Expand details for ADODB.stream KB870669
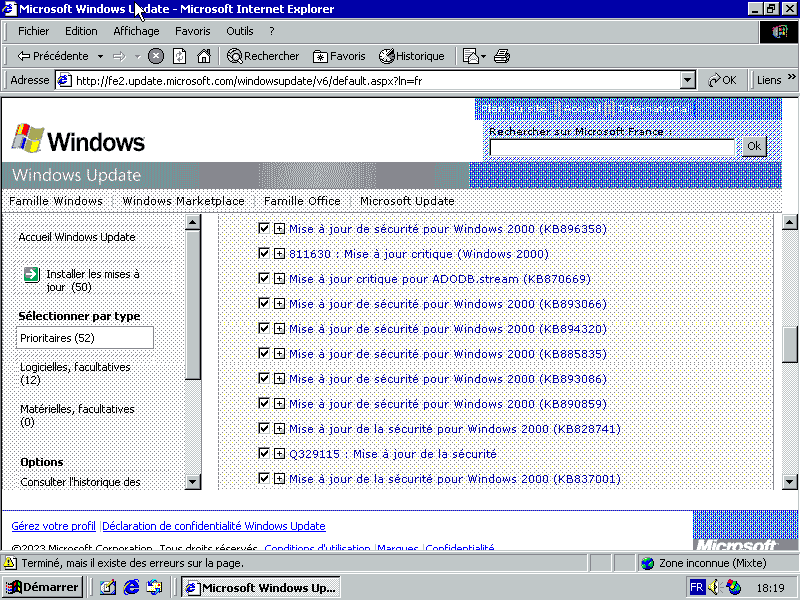The image size is (800, 600). click(279, 279)
